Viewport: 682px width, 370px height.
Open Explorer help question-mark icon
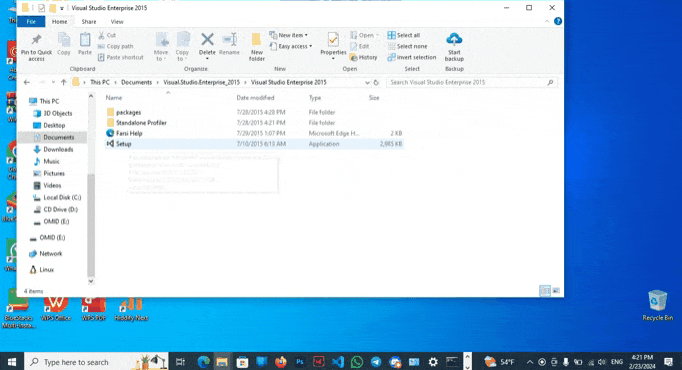[558, 21]
